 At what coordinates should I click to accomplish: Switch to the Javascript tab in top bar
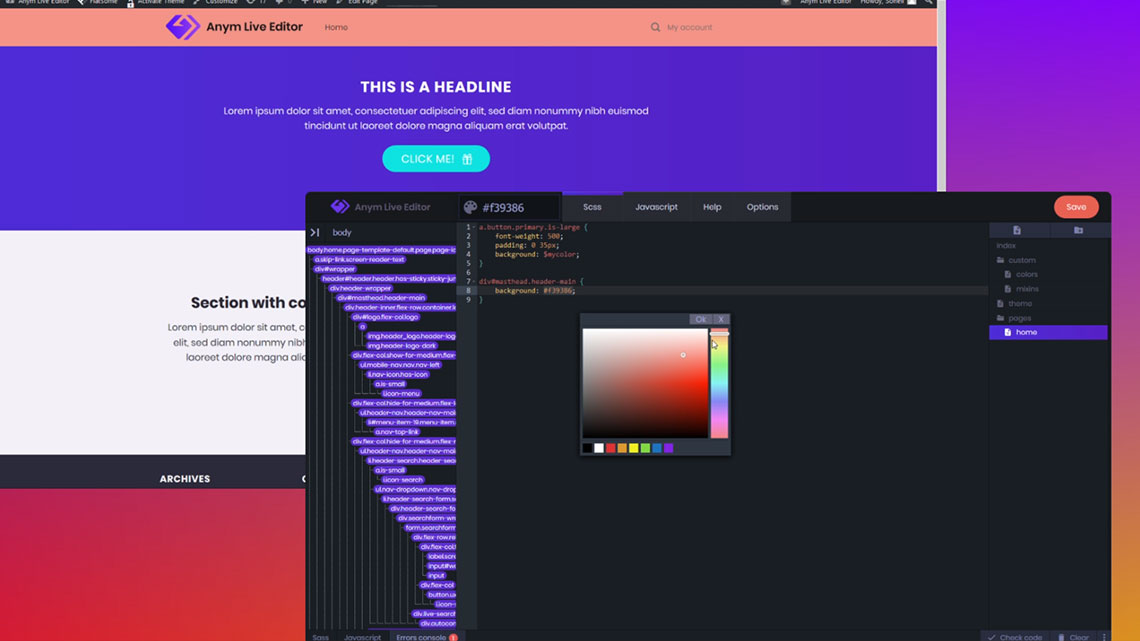[656, 207]
